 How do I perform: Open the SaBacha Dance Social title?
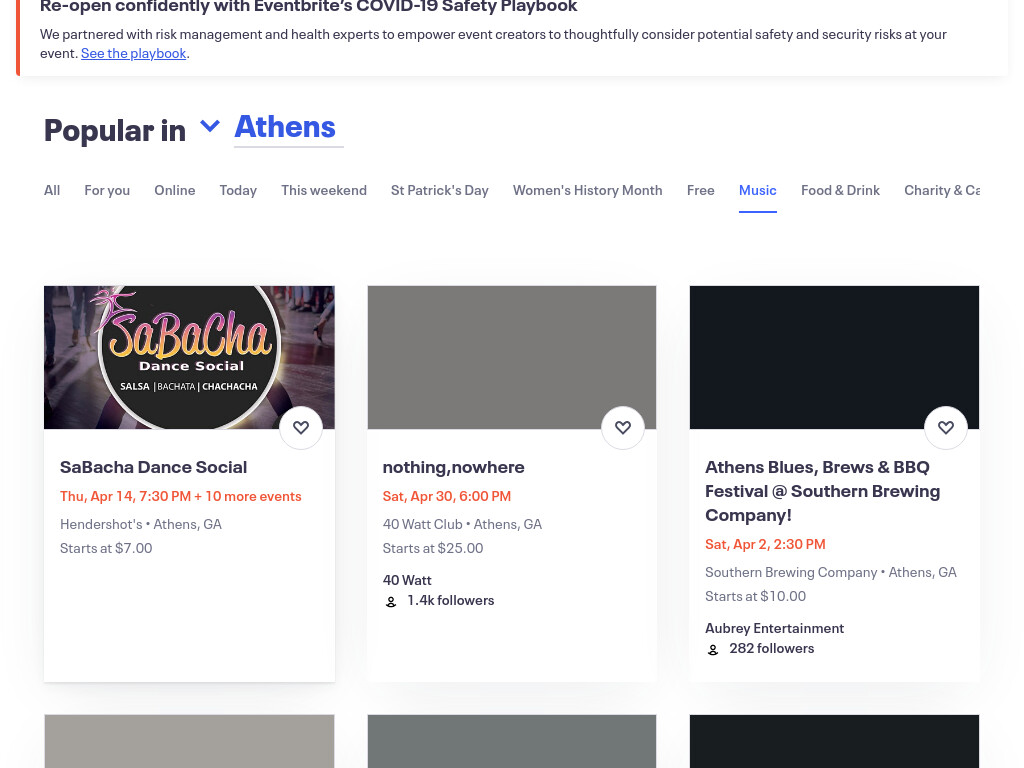153,467
